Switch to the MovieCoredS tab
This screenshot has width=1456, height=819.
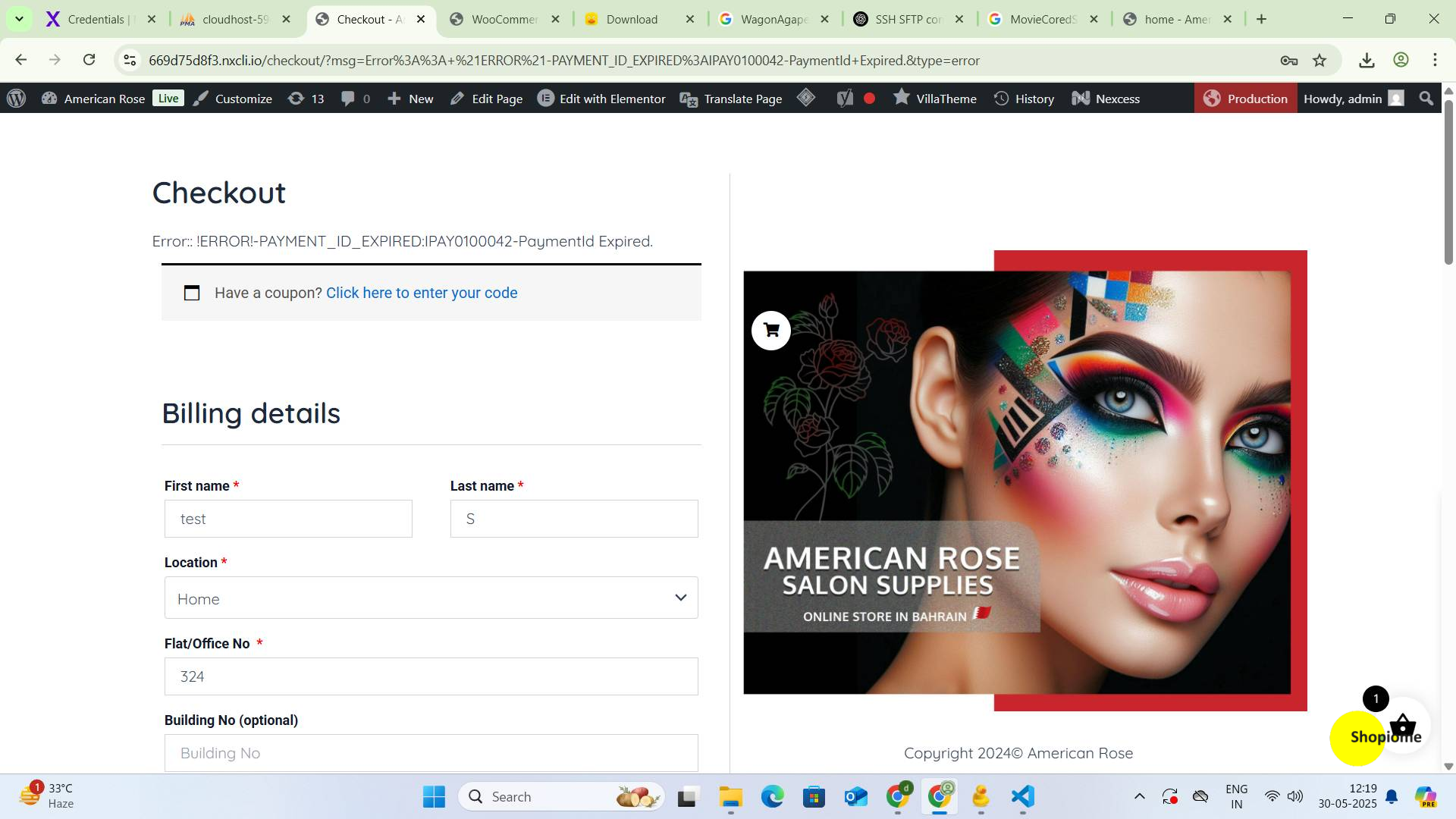tap(1043, 19)
